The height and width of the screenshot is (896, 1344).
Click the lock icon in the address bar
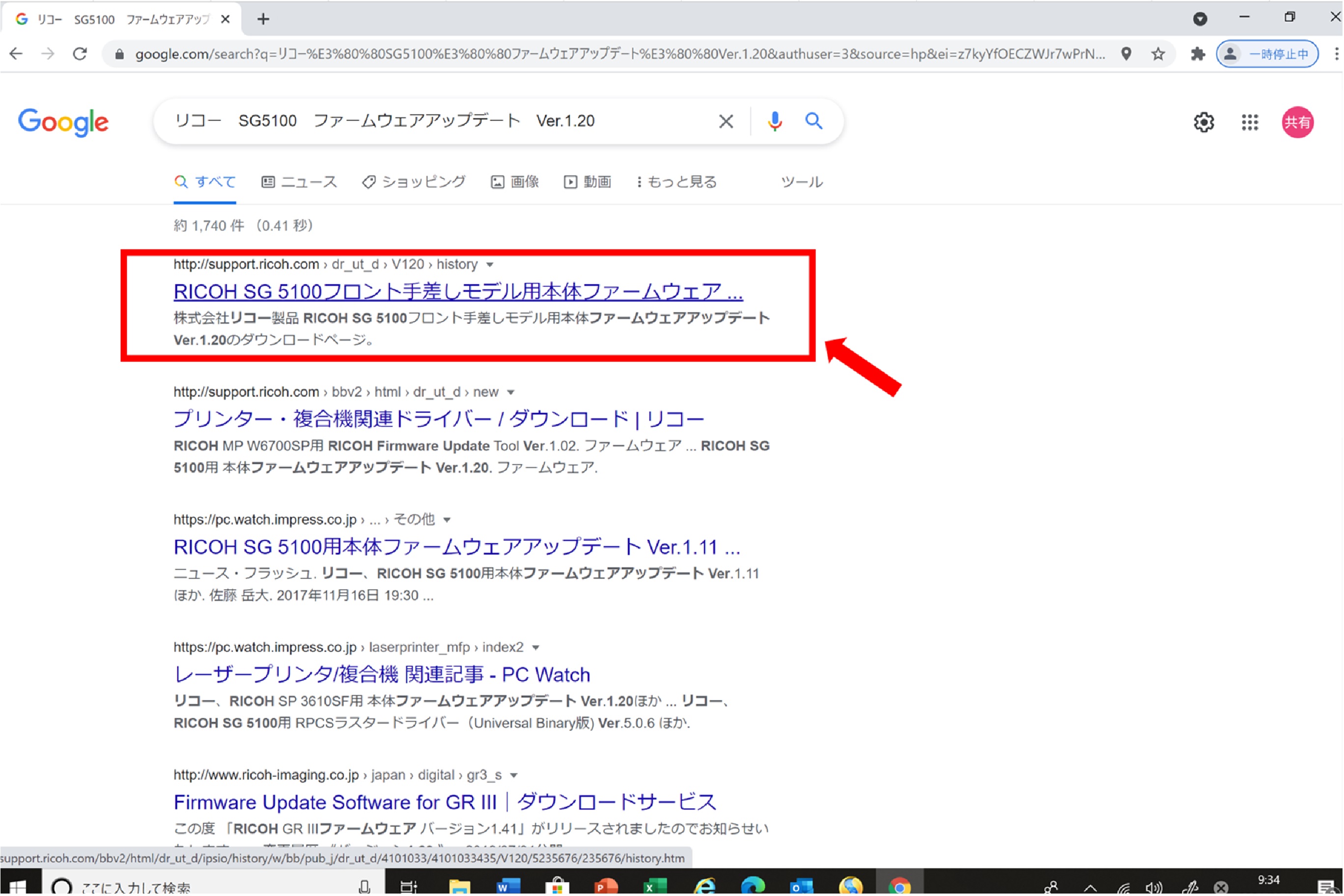pos(119,55)
